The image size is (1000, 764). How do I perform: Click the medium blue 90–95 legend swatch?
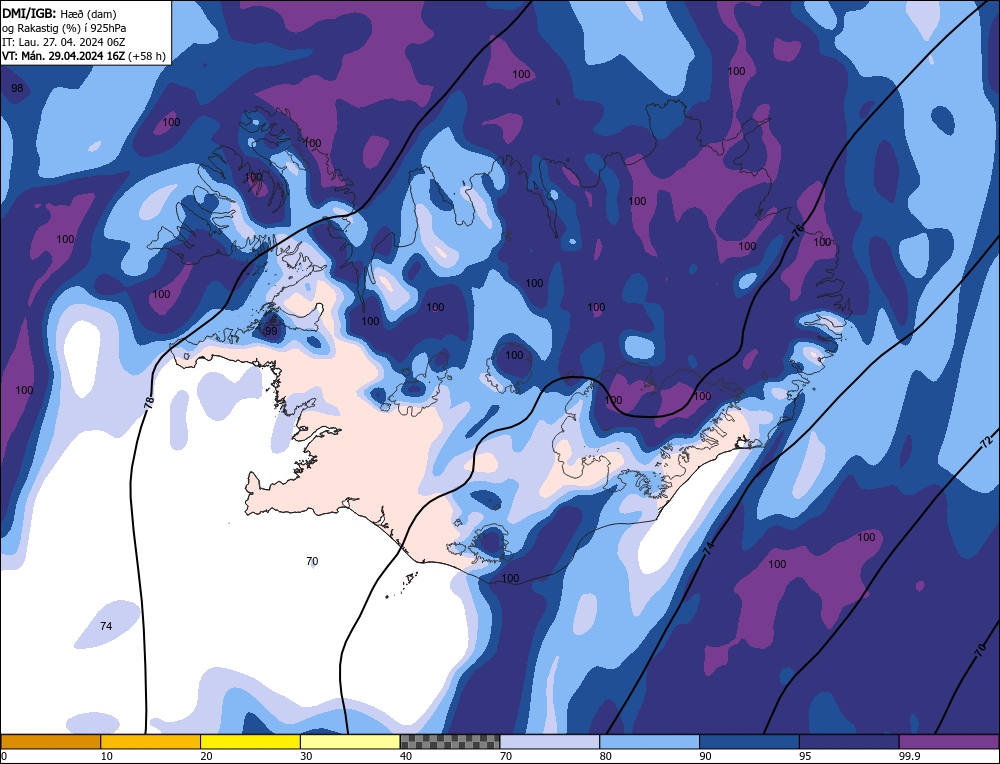(x=749, y=741)
